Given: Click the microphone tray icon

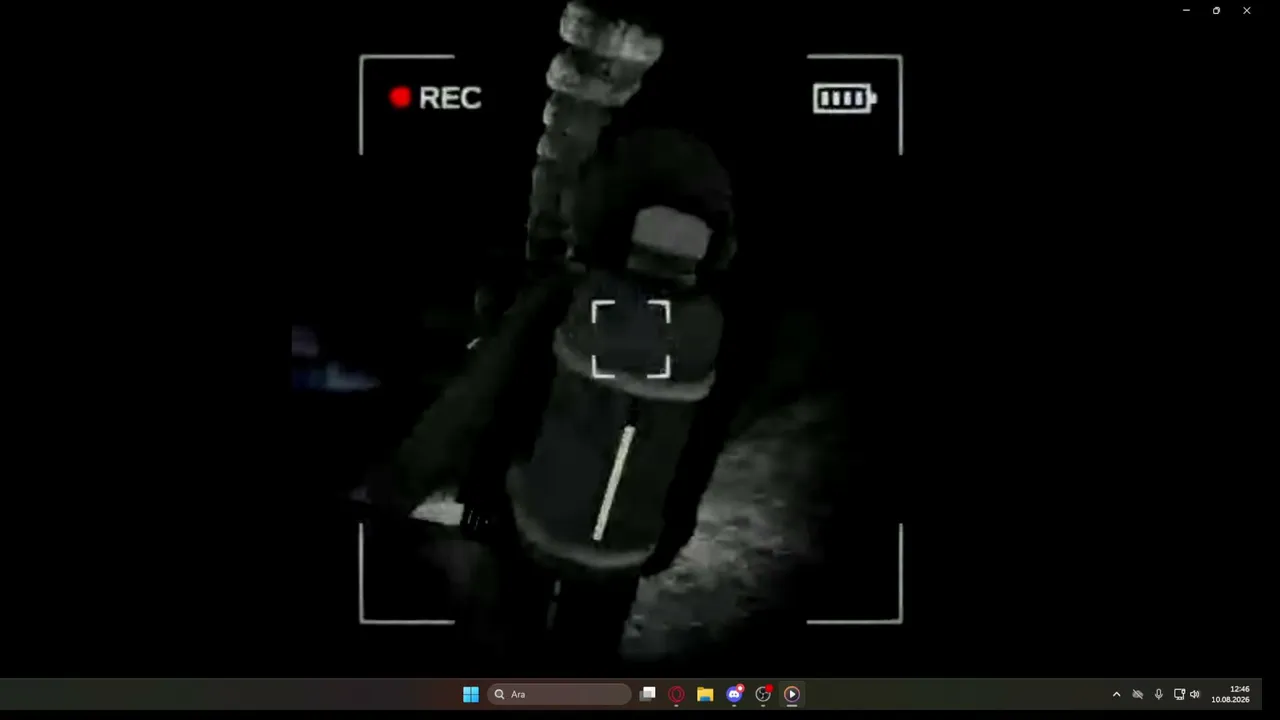Looking at the screenshot, I should click(1159, 694).
